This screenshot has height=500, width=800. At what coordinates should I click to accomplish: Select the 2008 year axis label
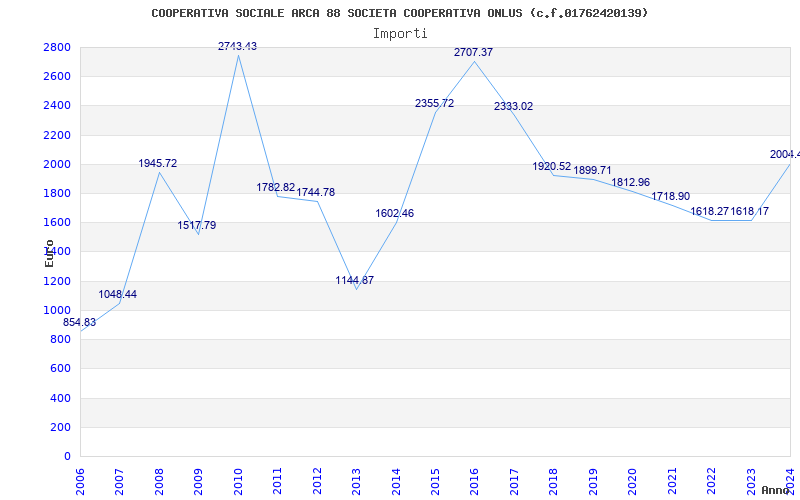coord(159,482)
